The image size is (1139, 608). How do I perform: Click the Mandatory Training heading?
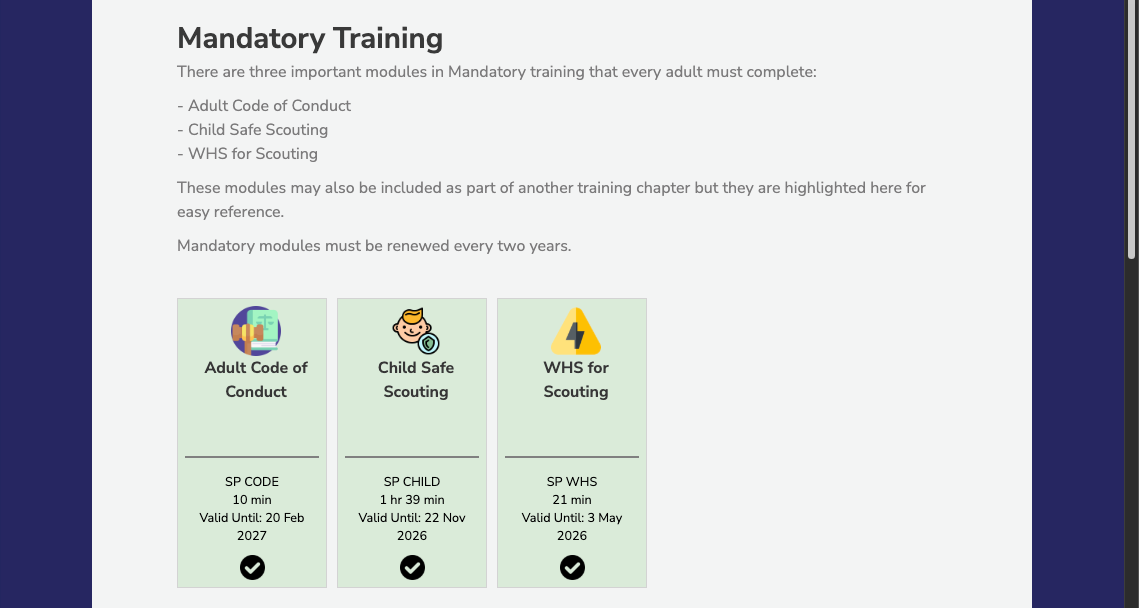tap(310, 38)
